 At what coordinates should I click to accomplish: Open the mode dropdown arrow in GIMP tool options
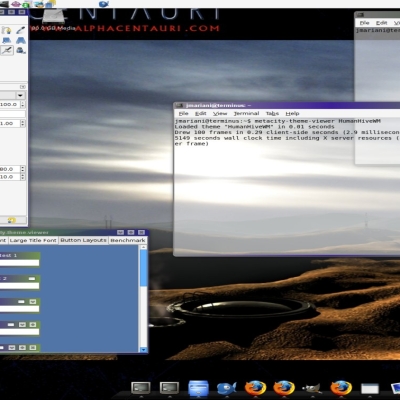[20, 96]
